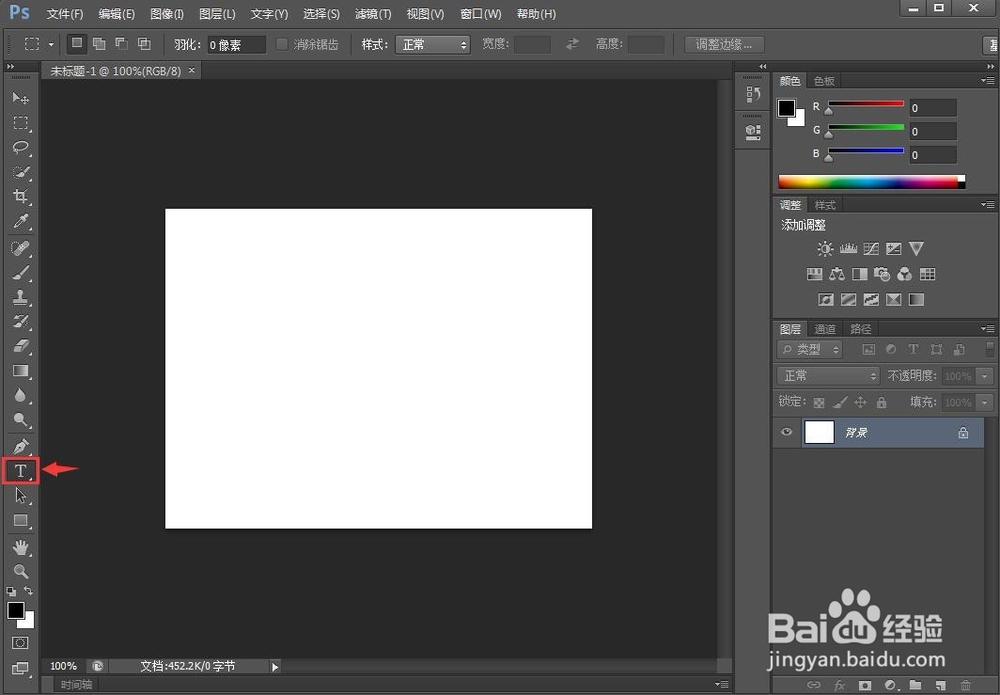Select the Eraser tool
This screenshot has width=1000, height=695.
[20, 346]
